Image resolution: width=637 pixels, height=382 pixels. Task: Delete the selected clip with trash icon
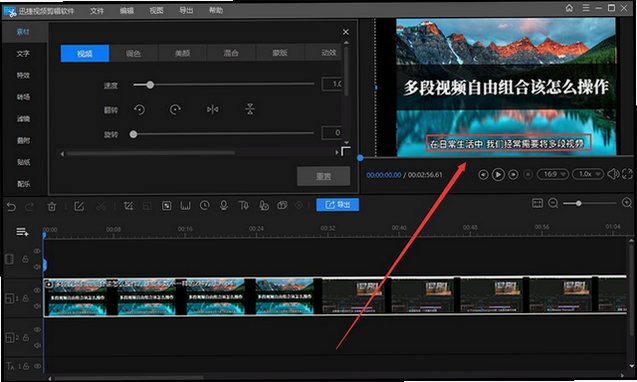(52, 206)
